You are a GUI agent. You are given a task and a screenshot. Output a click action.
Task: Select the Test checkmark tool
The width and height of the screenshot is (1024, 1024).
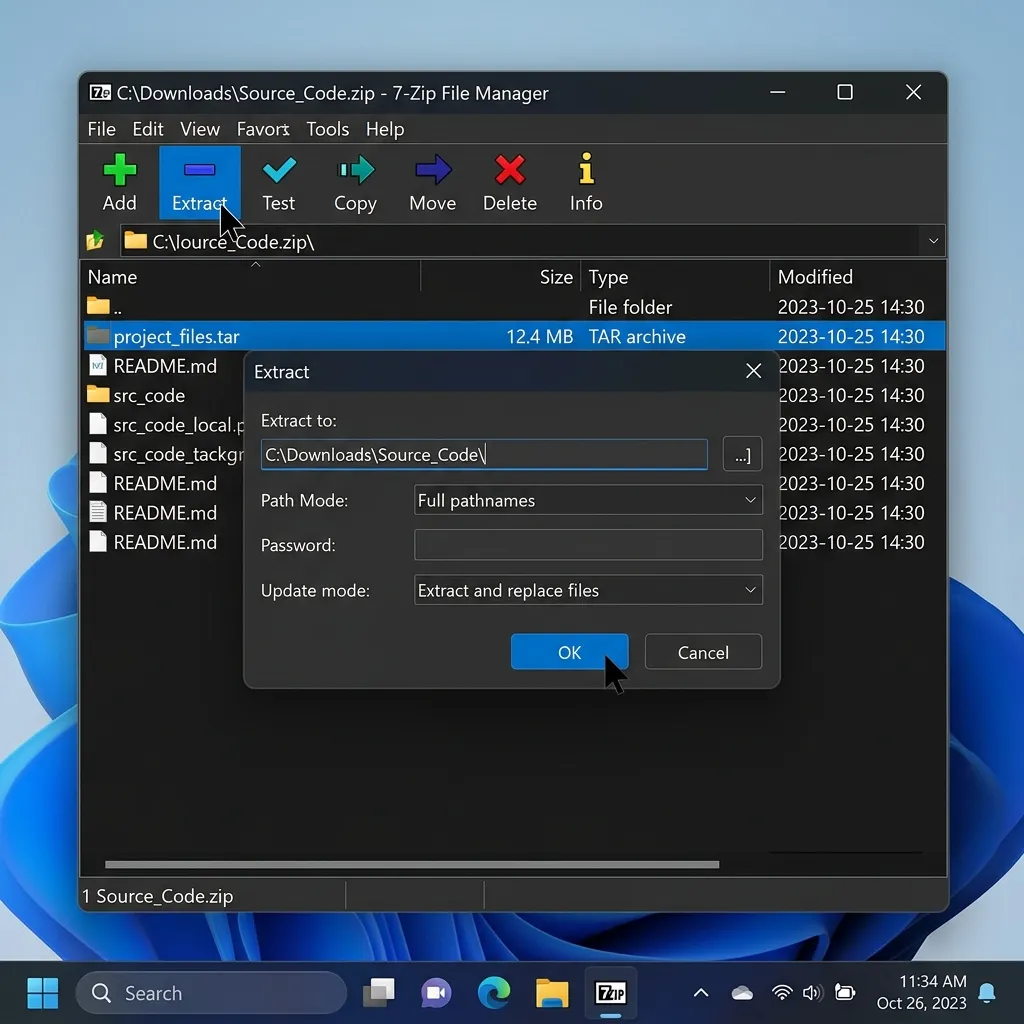[x=279, y=170]
